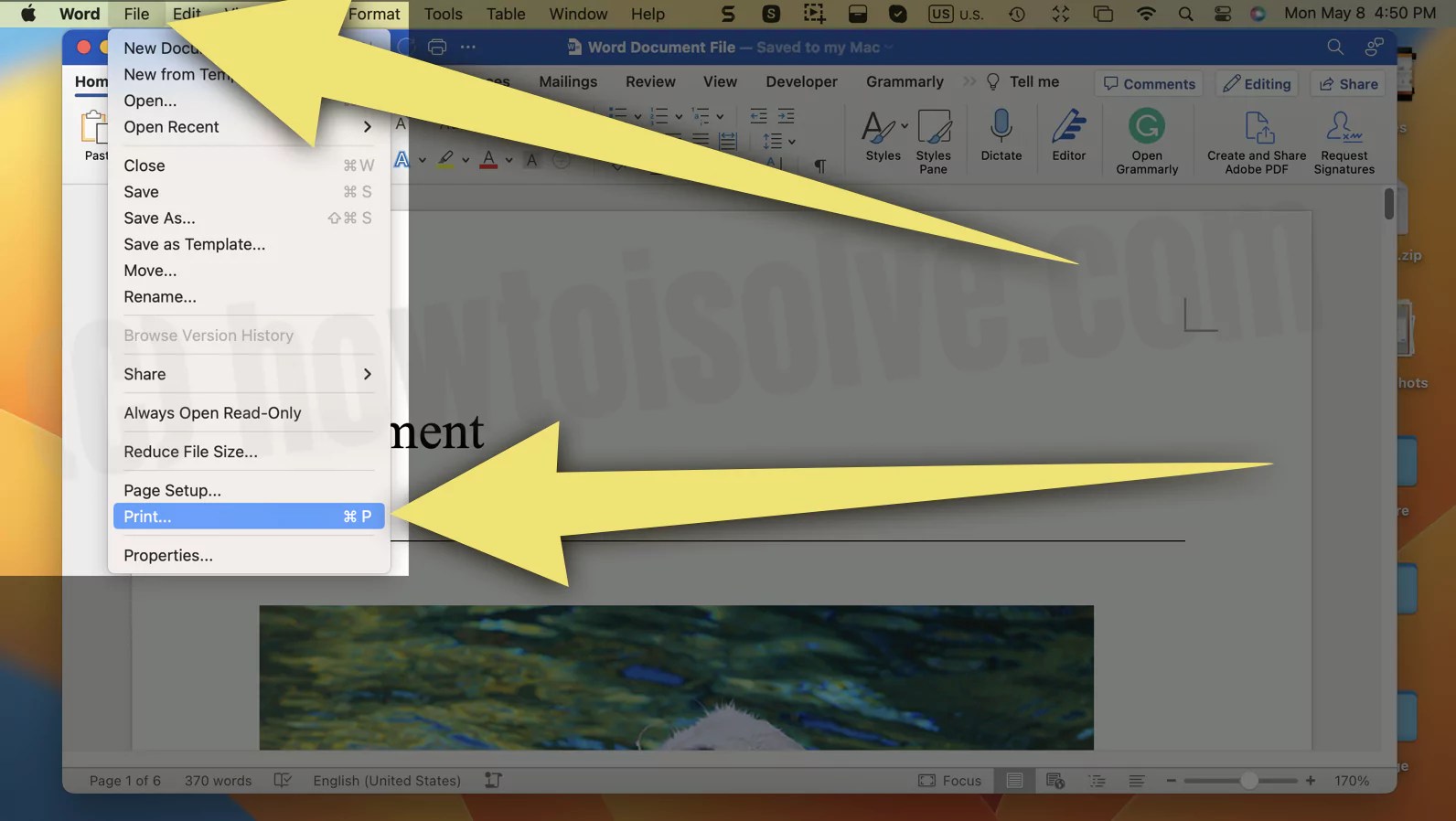This screenshot has height=821, width=1456.
Task: Toggle character shading A button
Action: click(532, 160)
